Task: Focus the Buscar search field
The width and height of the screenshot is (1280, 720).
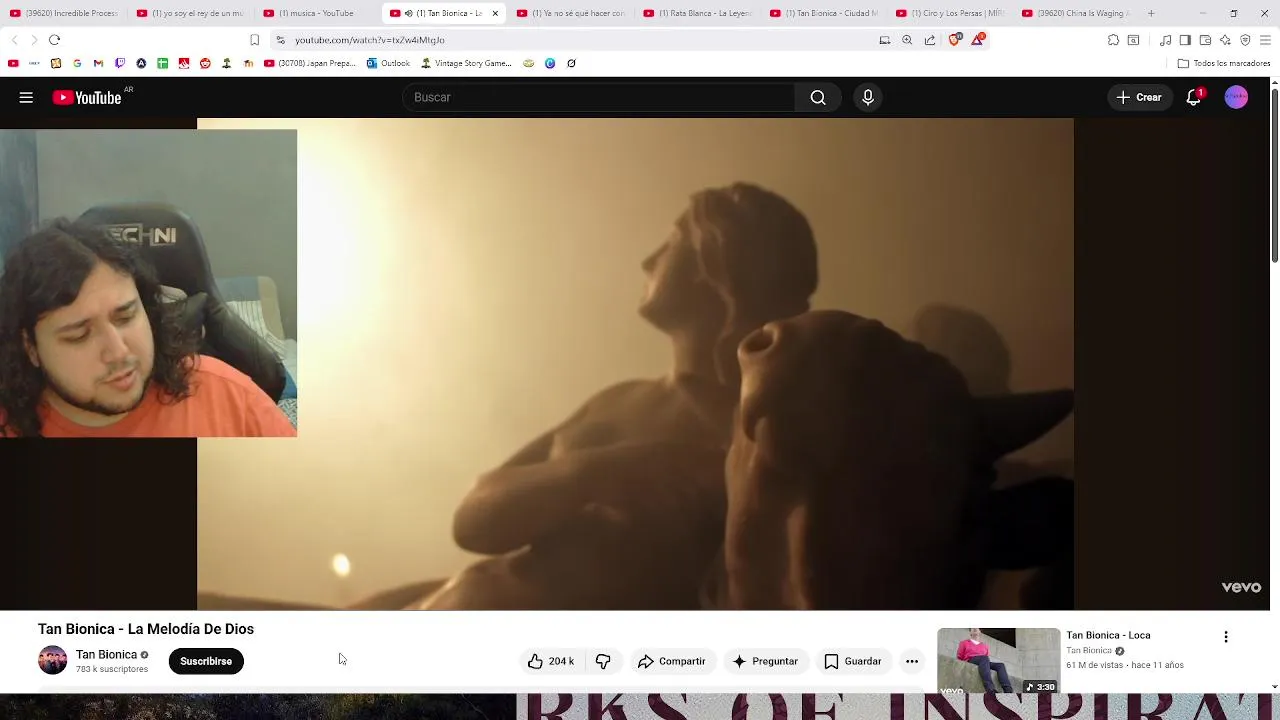Action: point(600,97)
